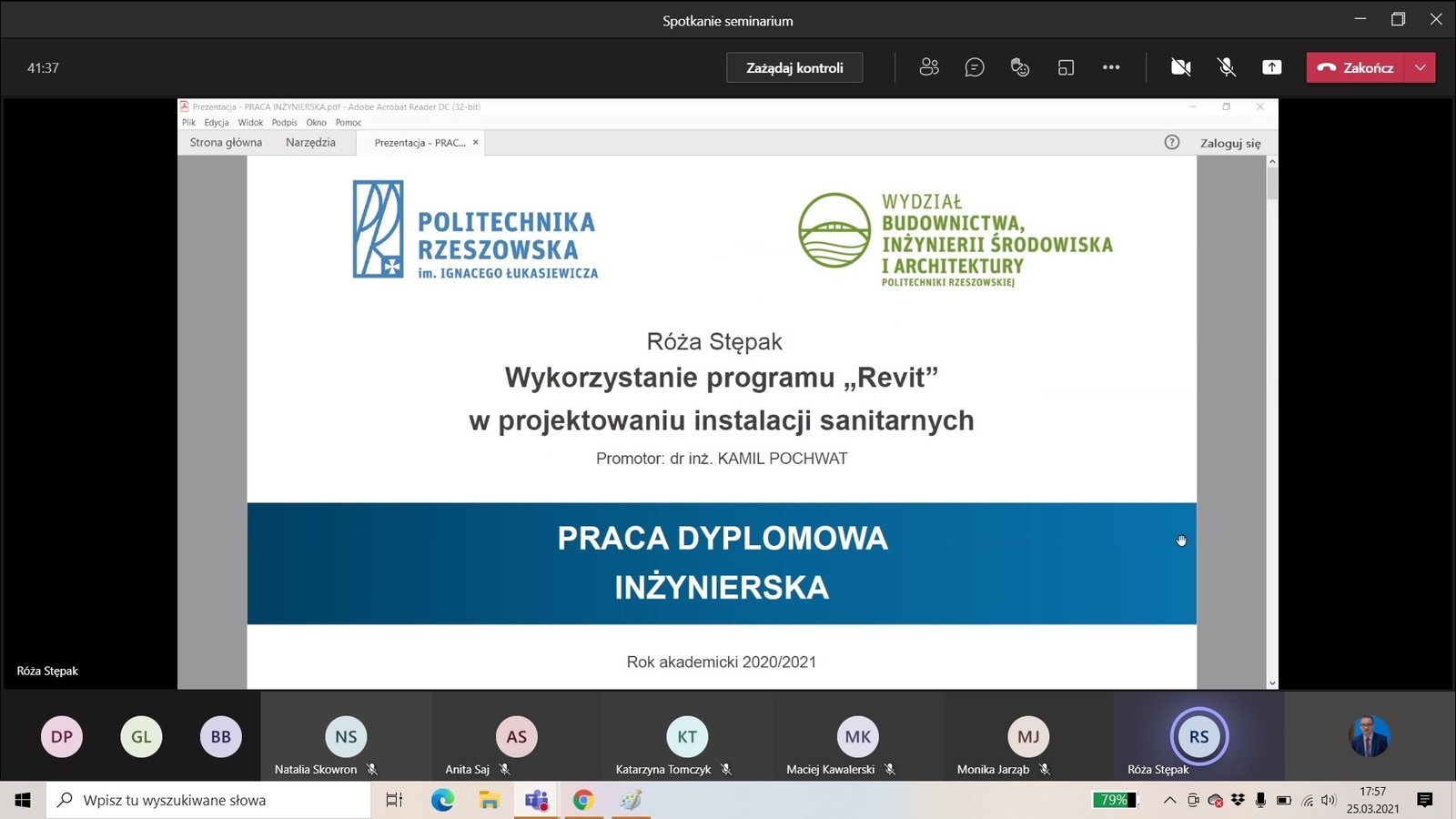Click the Zażądaj kontroli button
This screenshot has width=1456, height=819.
(x=794, y=67)
